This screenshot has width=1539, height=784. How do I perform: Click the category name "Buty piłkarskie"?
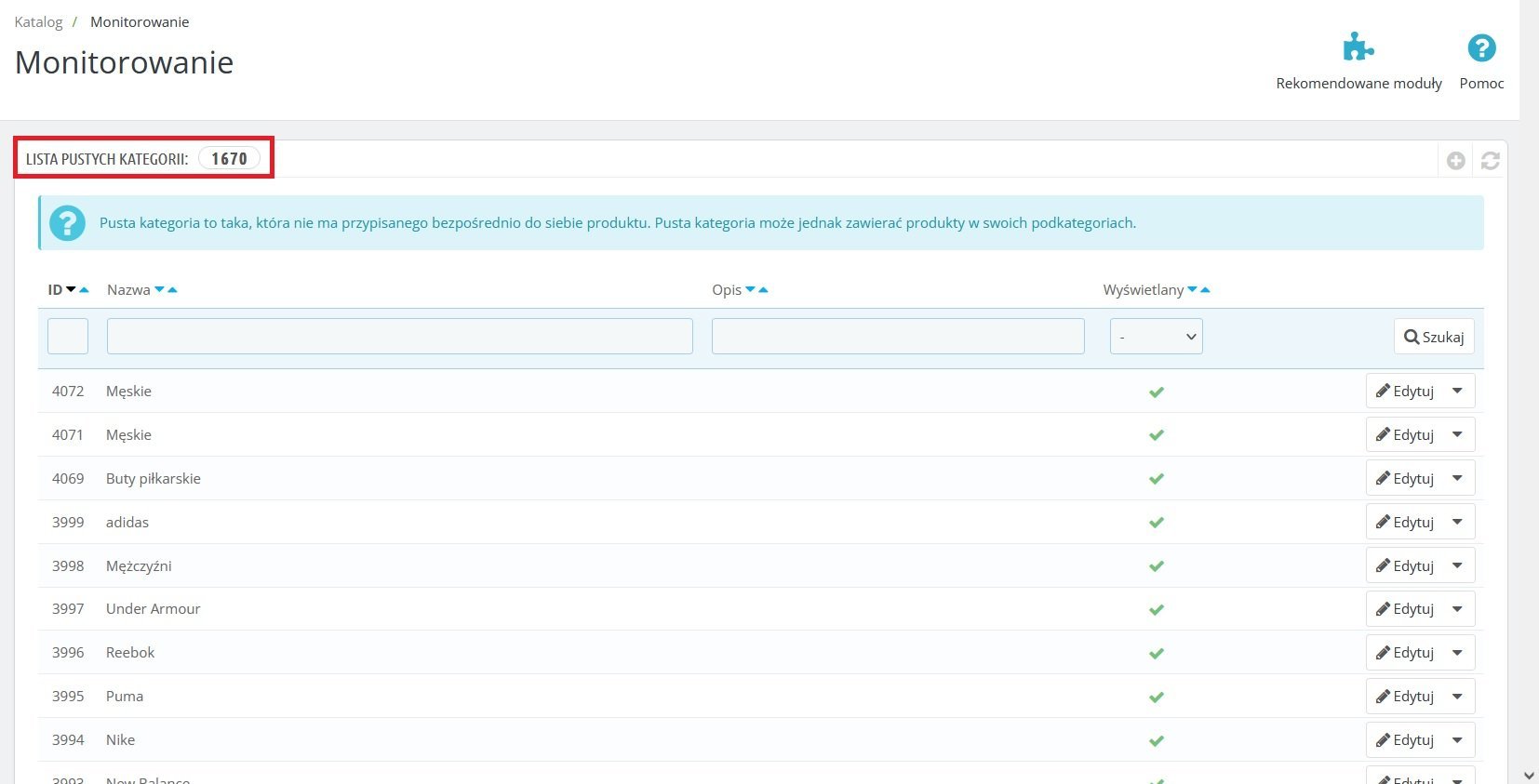tap(154, 478)
